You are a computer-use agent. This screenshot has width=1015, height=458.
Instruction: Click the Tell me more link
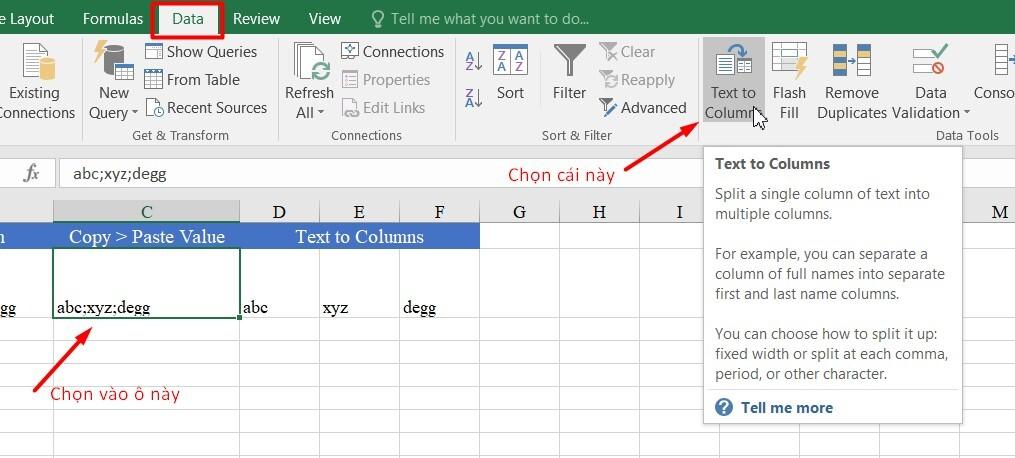click(786, 407)
